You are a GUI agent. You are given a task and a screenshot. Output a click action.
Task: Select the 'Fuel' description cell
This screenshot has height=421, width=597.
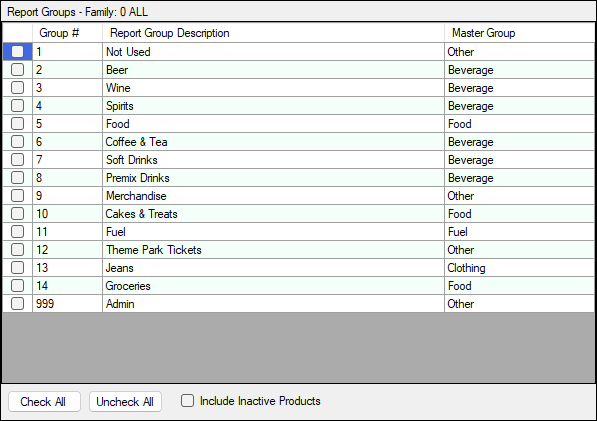coord(273,231)
